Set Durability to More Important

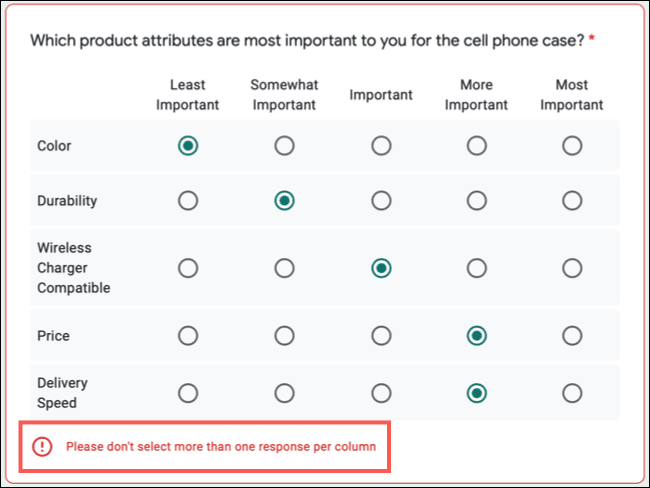pyautogui.click(x=477, y=201)
